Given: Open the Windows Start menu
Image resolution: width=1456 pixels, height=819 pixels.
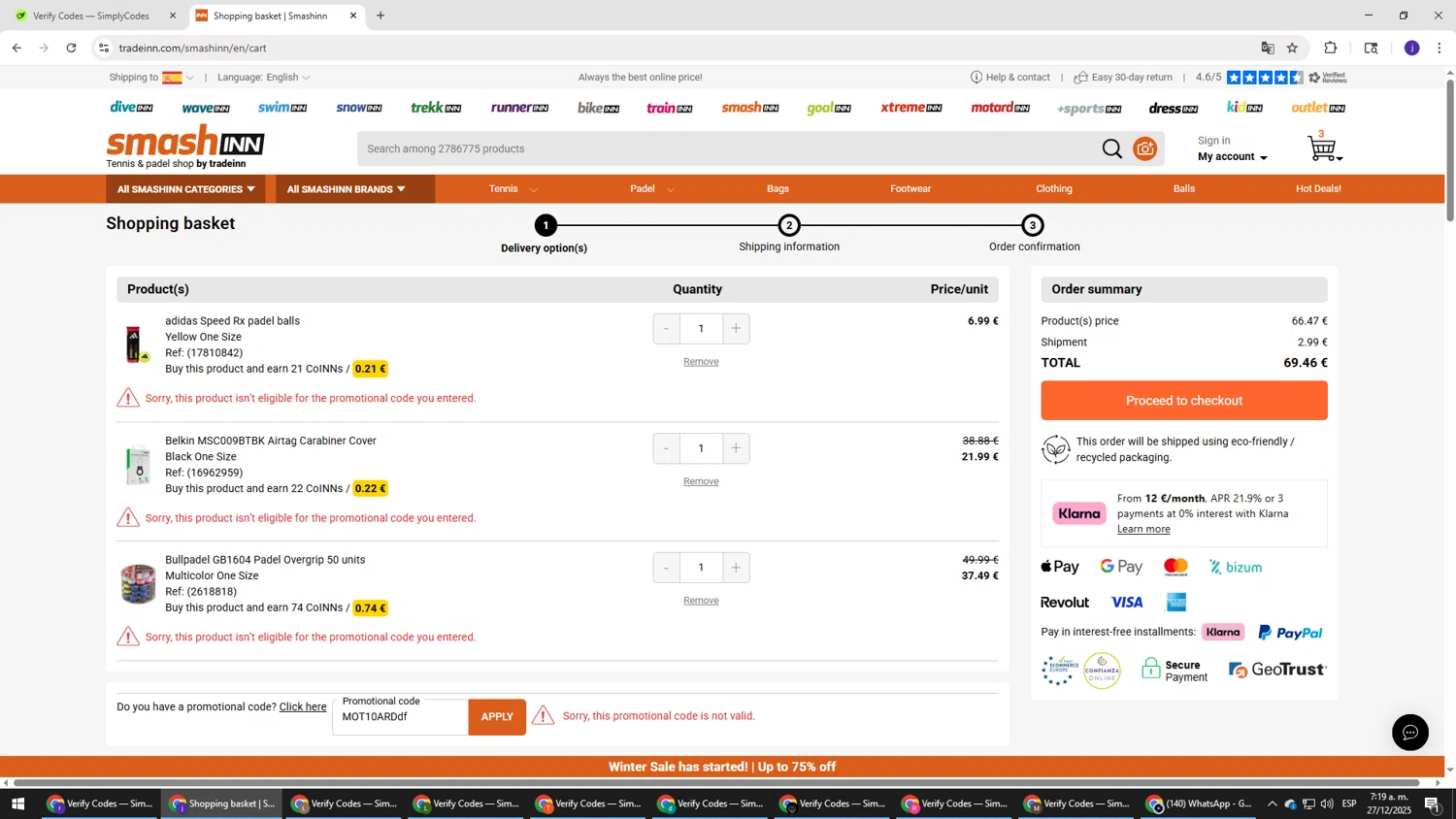Looking at the screenshot, I should click(x=17, y=803).
